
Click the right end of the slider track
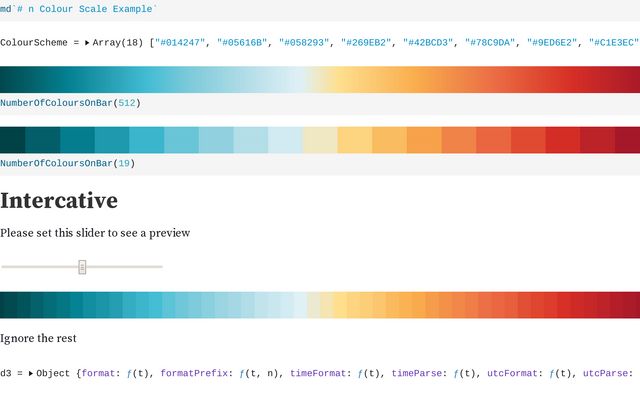(160, 267)
